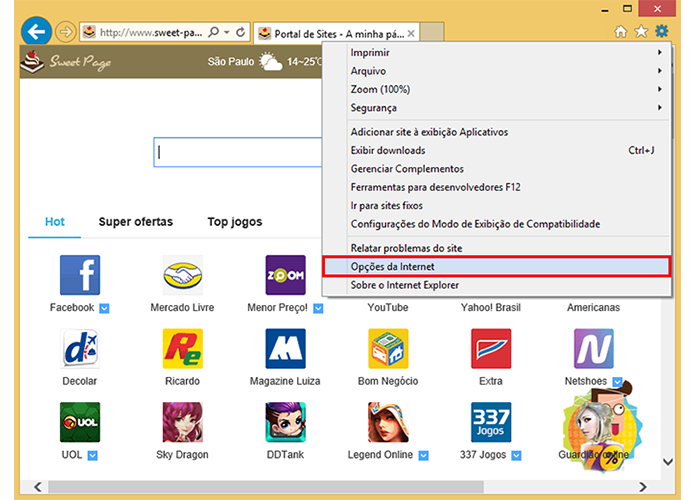Open the Ricardo Eletro icon
The image size is (695, 500).
coord(183,348)
